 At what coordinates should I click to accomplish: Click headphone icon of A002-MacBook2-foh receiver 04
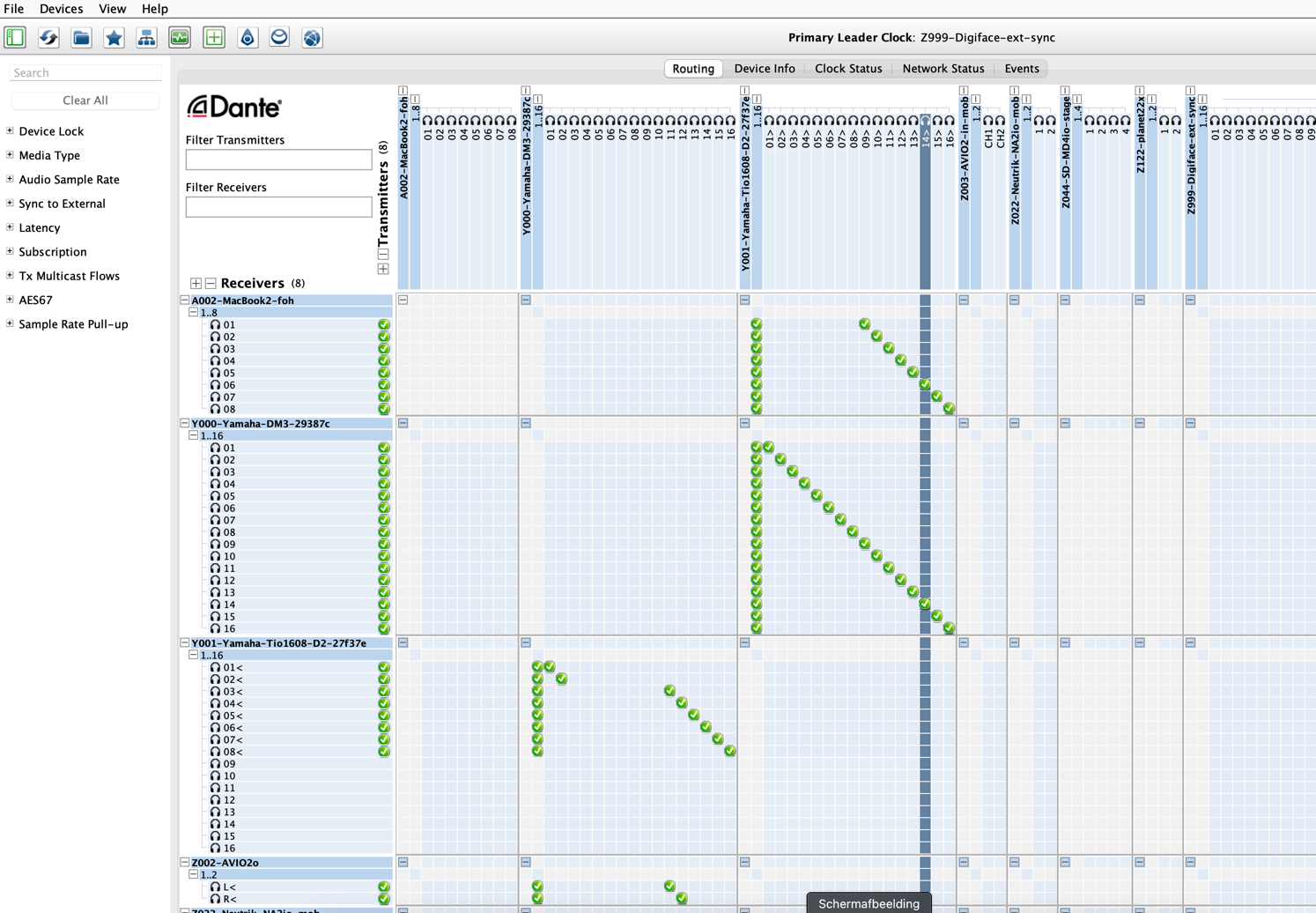[x=215, y=360]
